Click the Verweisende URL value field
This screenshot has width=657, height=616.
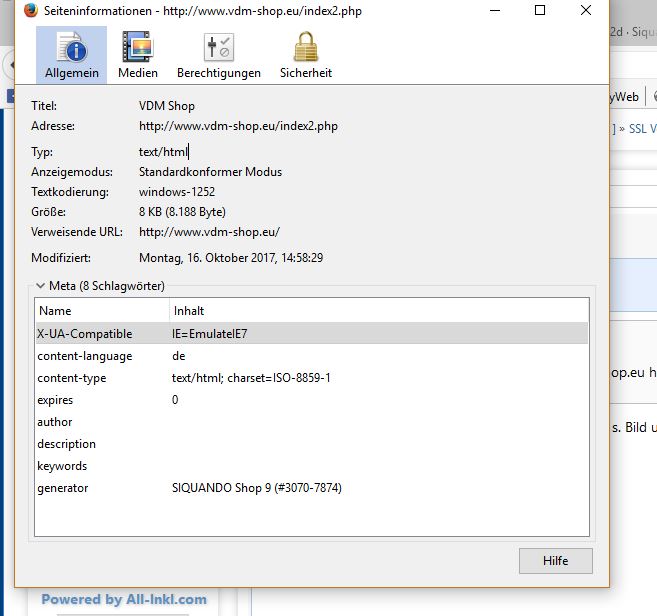point(209,232)
